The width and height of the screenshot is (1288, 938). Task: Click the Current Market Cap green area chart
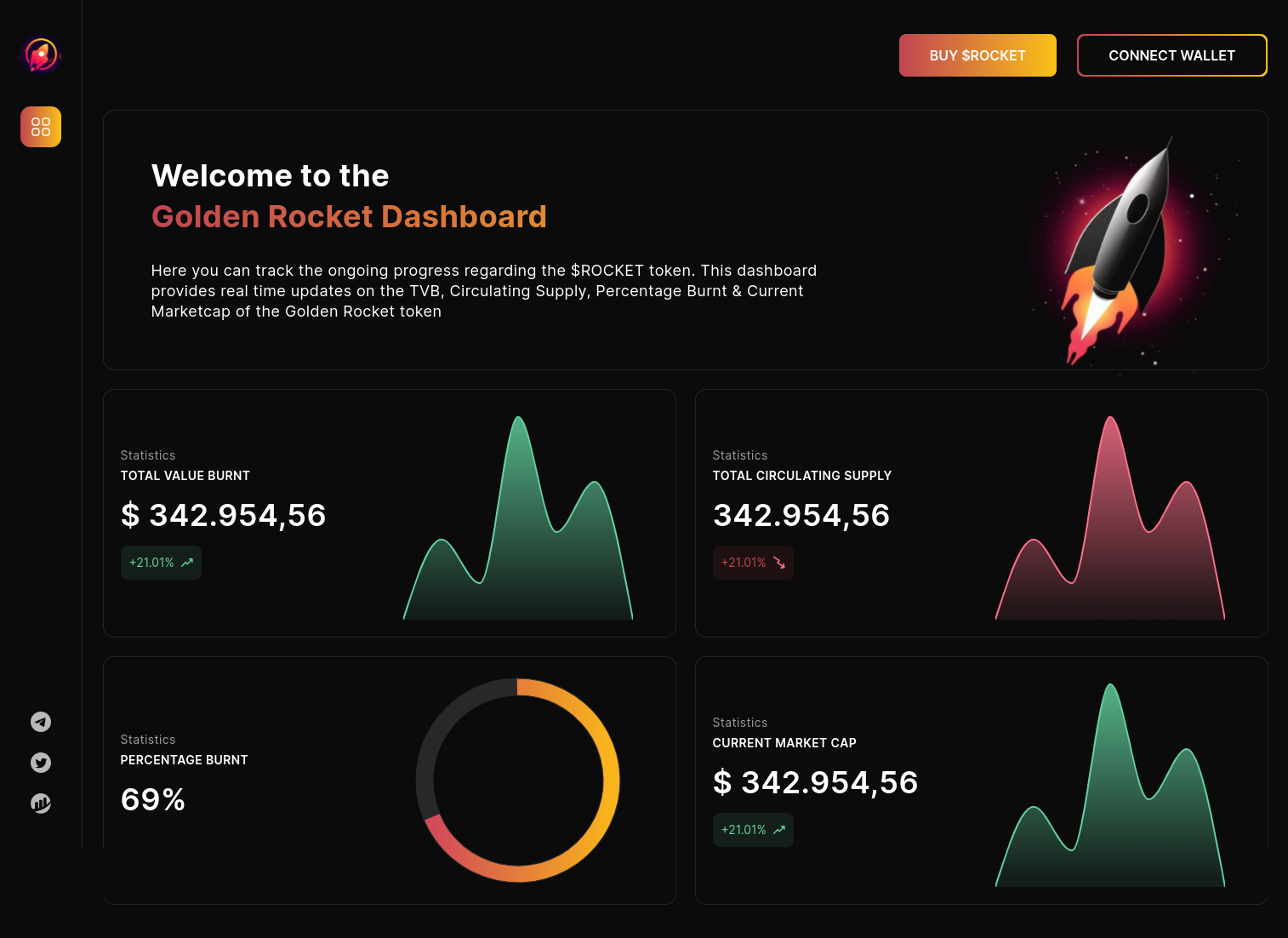pos(1110,785)
